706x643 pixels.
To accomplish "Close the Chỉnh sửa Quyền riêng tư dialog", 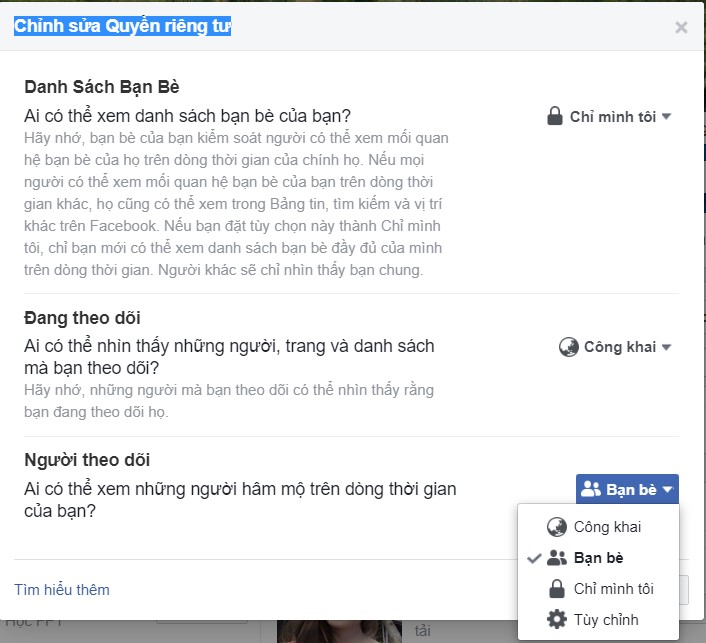I will (x=681, y=27).
